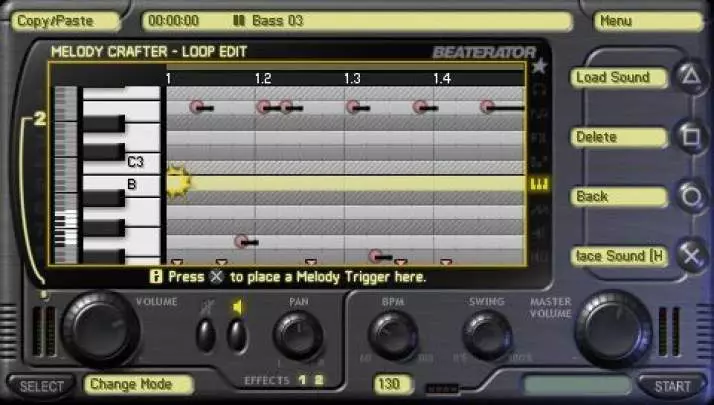Click the pause icon before Bass 03
714x405 pixels.
(x=239, y=21)
